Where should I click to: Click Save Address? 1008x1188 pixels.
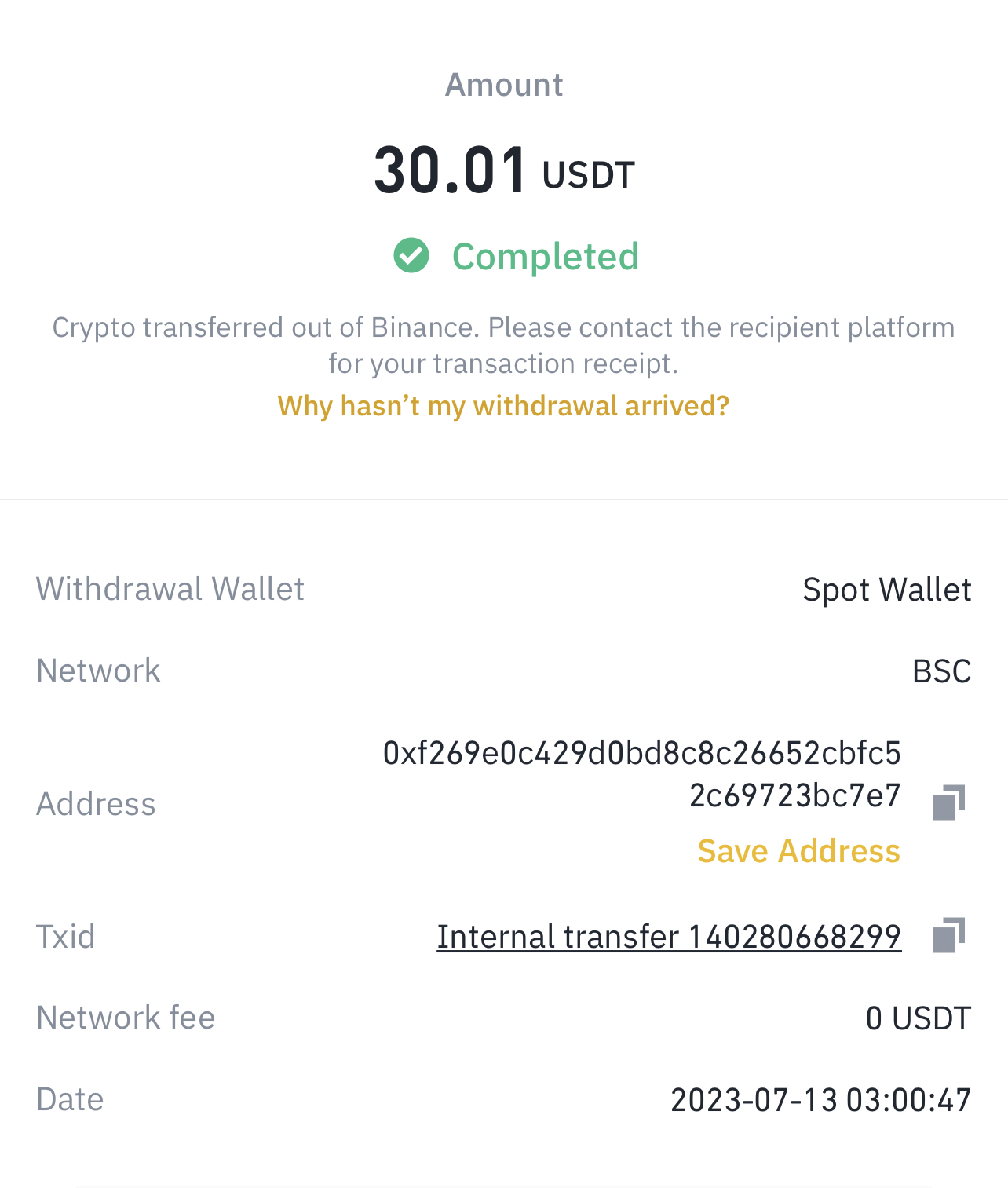click(798, 851)
